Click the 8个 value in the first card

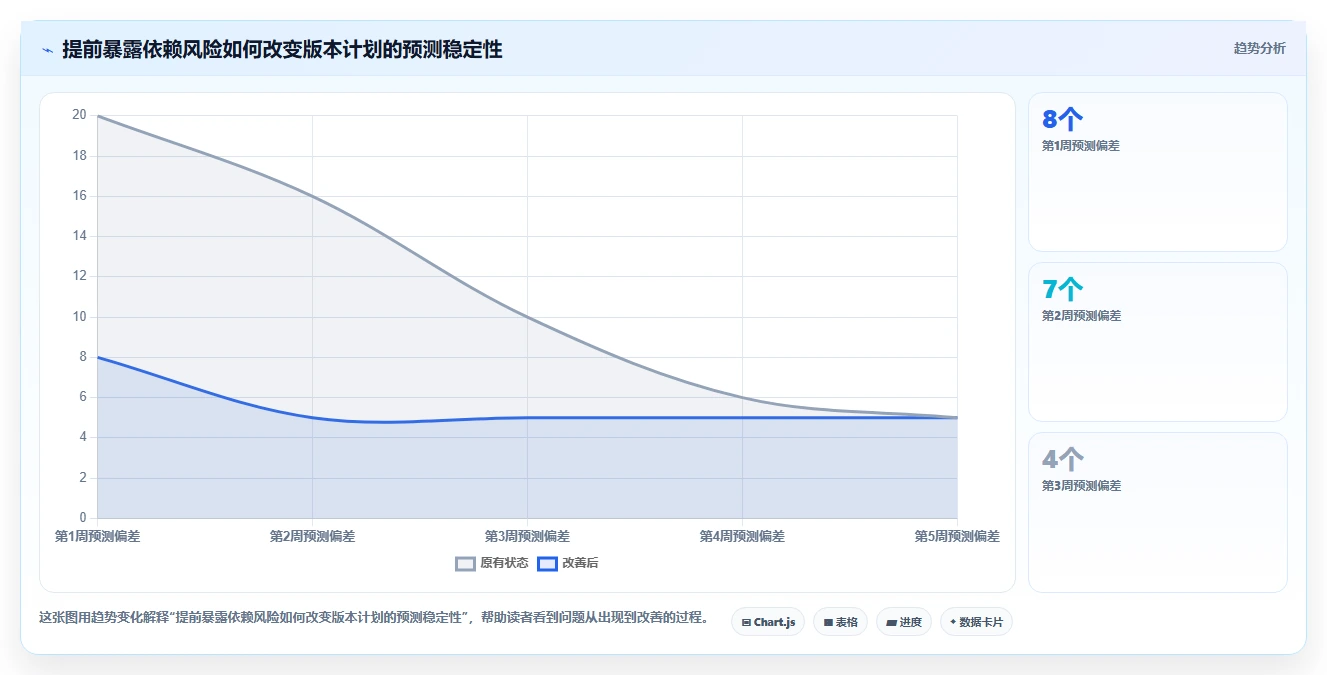[1062, 120]
